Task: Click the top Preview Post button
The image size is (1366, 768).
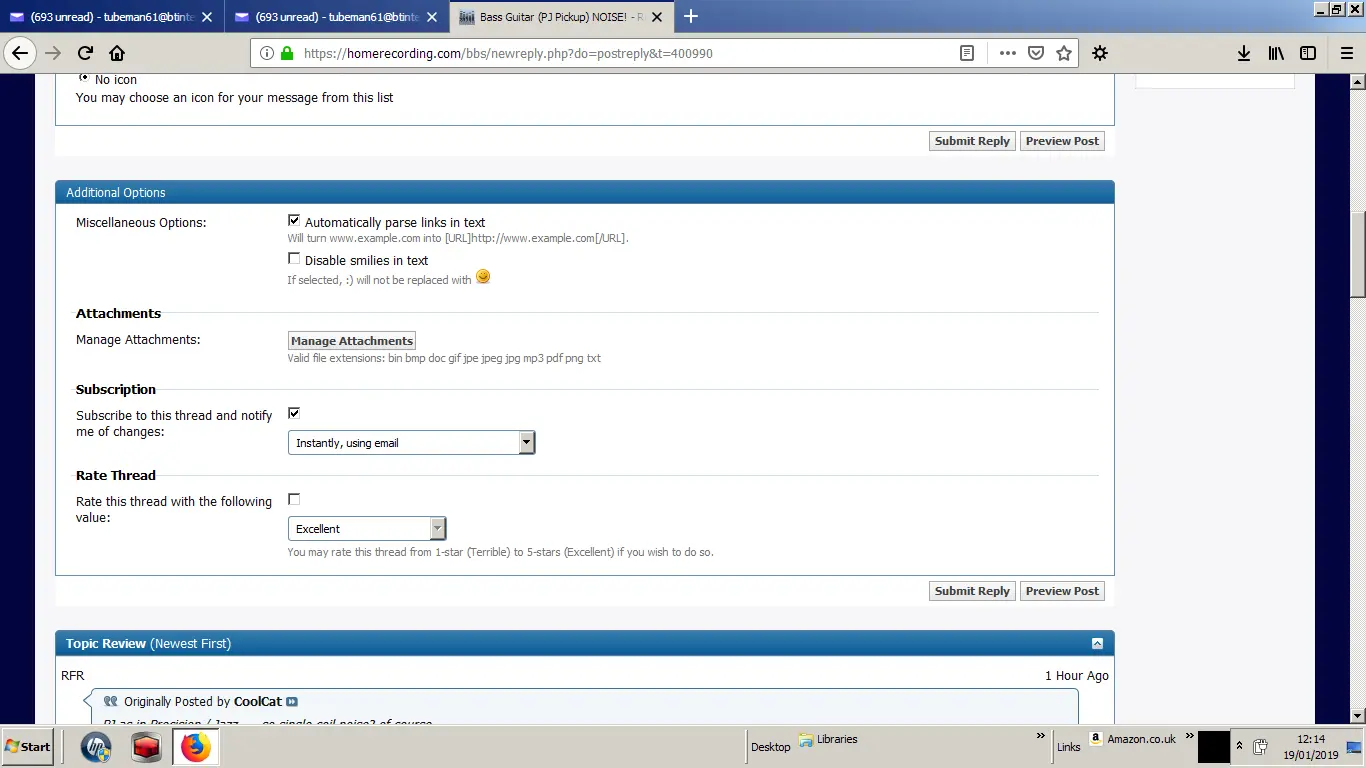Action: pos(1062,141)
